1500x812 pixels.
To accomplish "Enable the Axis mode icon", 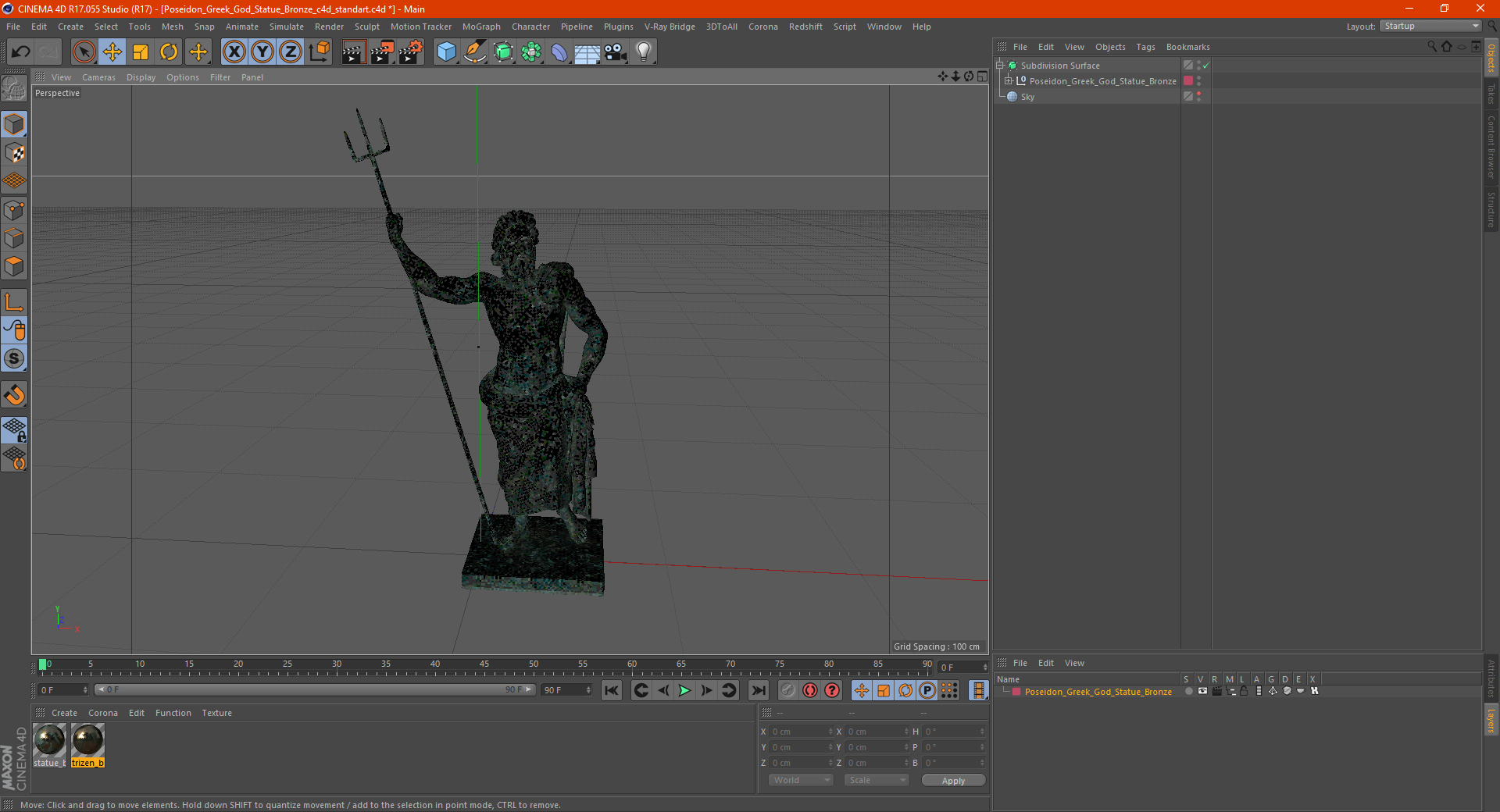I will click(x=14, y=302).
